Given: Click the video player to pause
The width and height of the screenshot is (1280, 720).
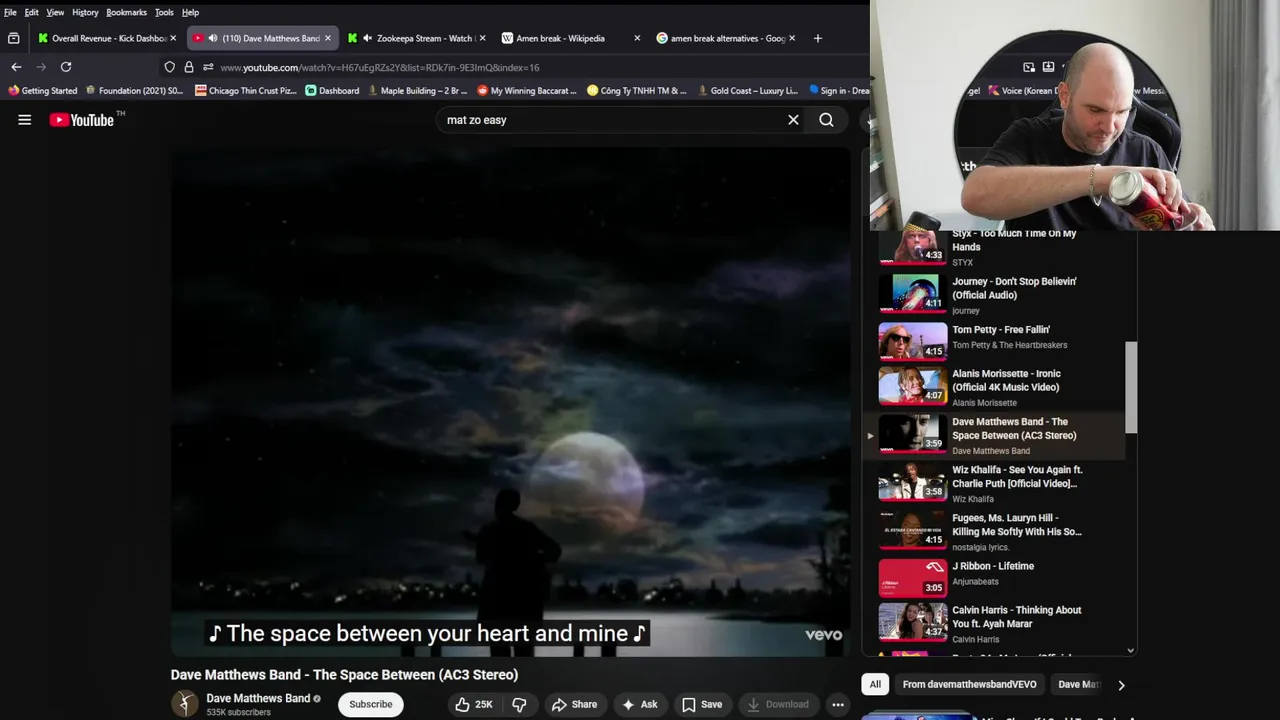Looking at the screenshot, I should click(511, 400).
